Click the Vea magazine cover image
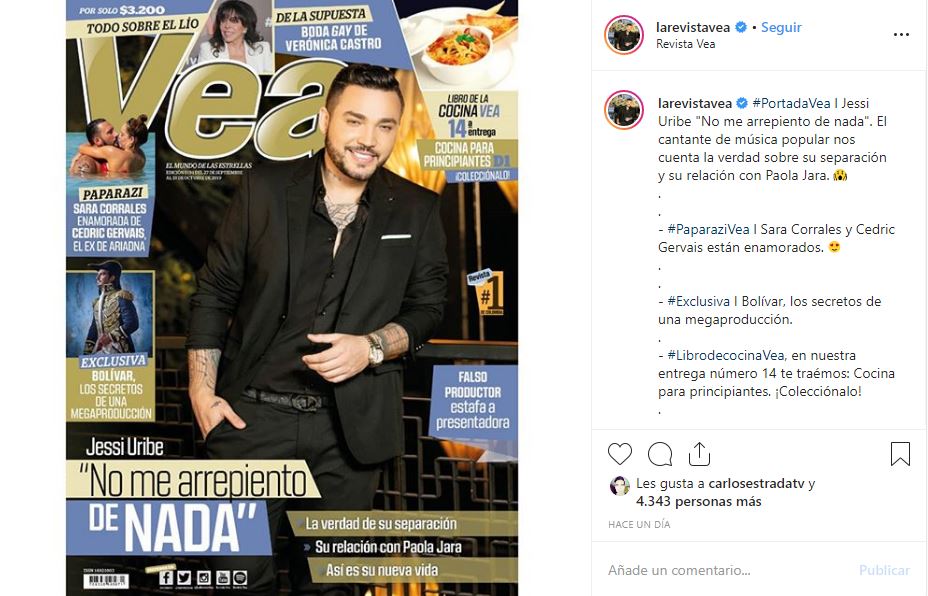Image resolution: width=928 pixels, height=596 pixels. pos(292,298)
